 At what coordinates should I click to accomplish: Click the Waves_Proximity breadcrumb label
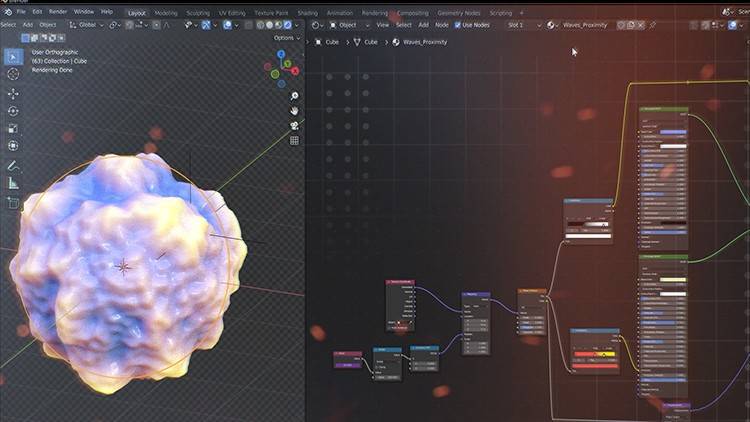pos(425,42)
